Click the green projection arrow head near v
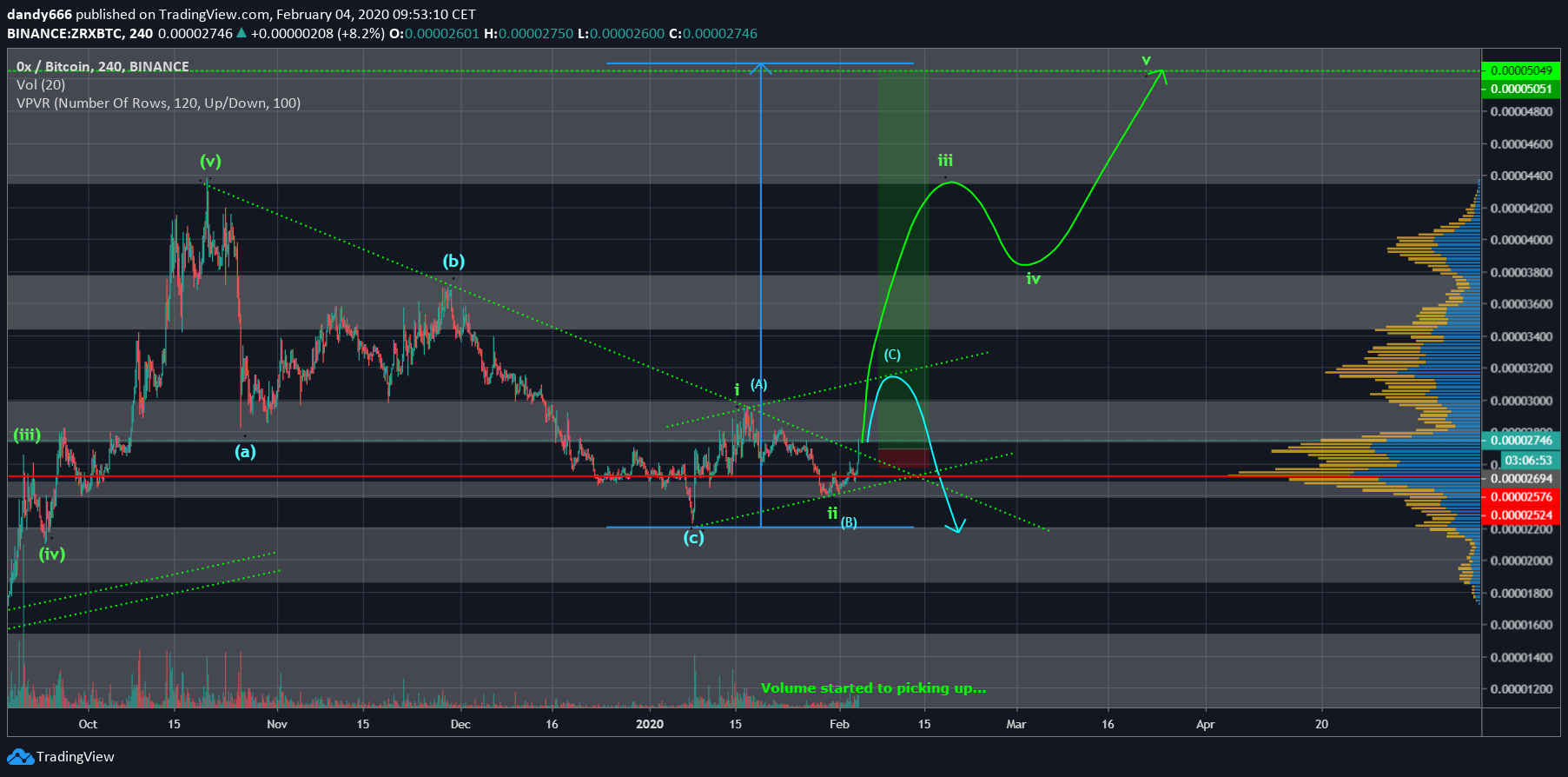Viewport: 1568px width, 777px height. click(x=1159, y=76)
